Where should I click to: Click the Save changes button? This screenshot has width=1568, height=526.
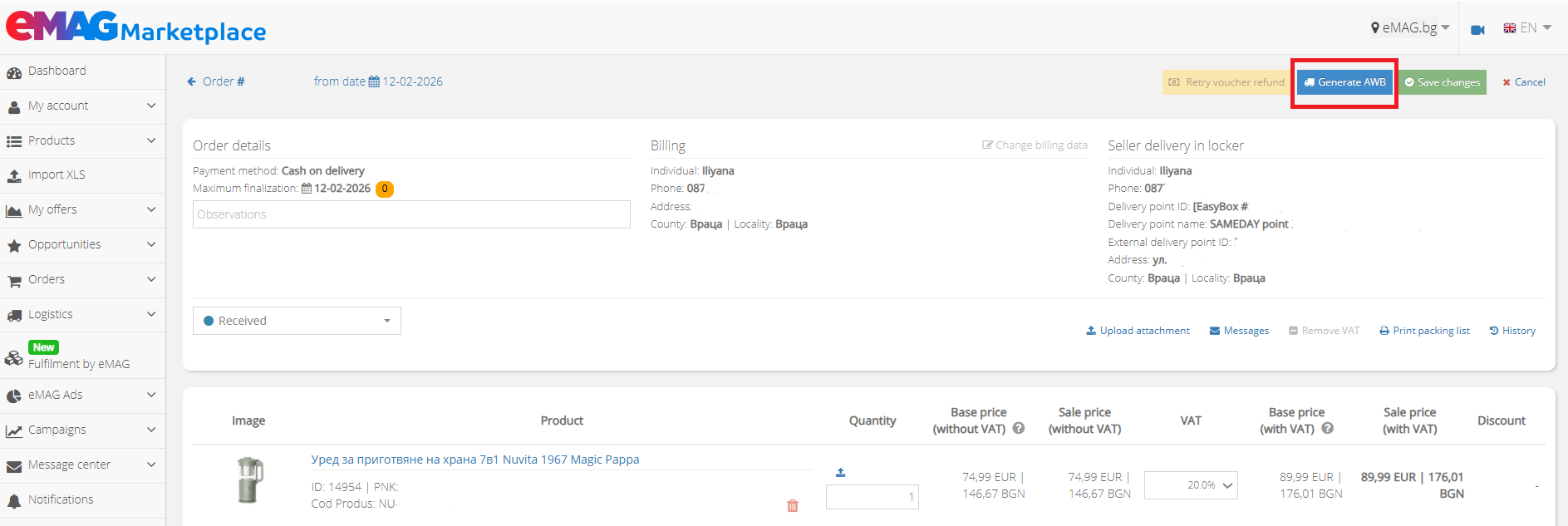[x=1443, y=82]
